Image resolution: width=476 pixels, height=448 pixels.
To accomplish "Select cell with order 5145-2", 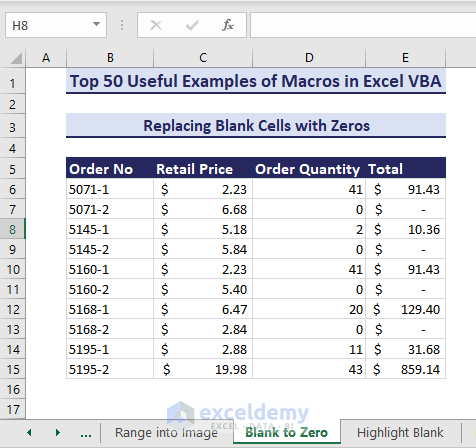I will point(110,249).
